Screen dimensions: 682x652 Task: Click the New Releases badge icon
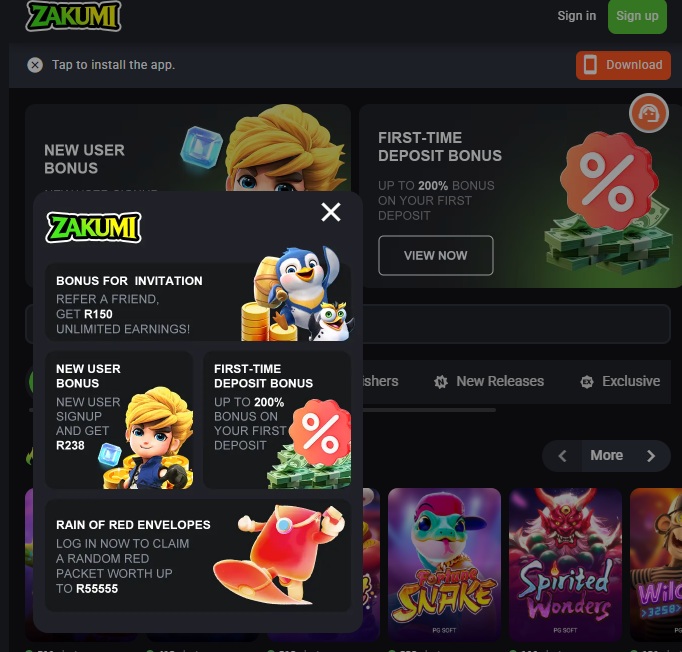441,382
